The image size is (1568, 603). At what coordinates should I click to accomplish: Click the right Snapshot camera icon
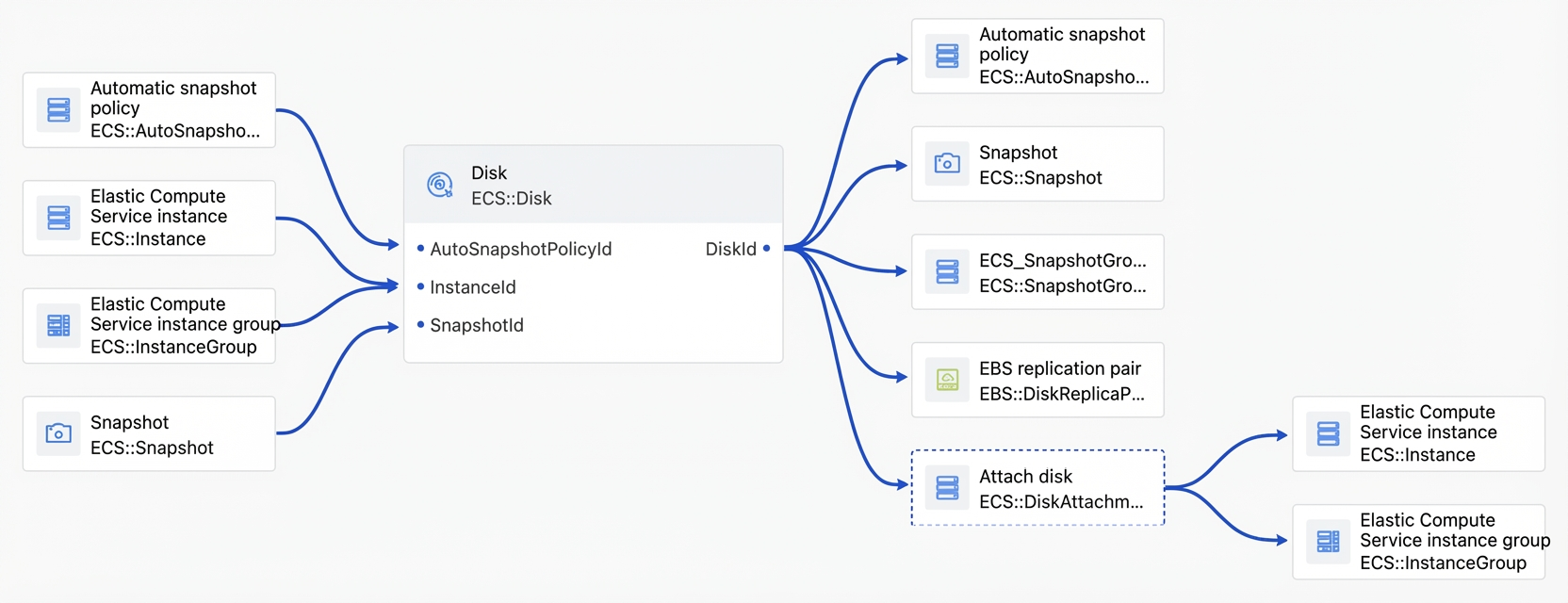click(x=947, y=164)
